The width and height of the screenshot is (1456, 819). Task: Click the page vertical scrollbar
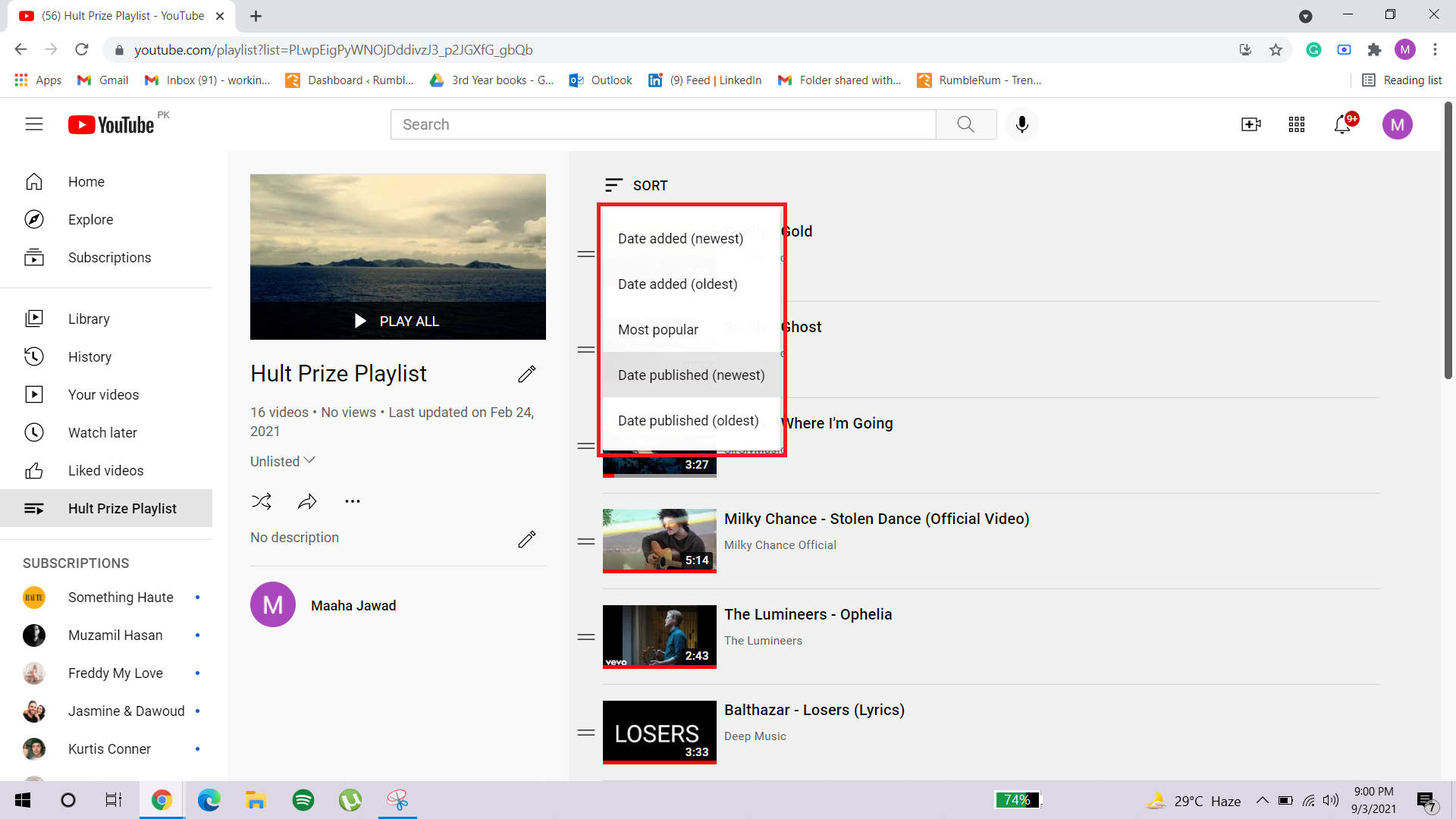tap(1448, 241)
